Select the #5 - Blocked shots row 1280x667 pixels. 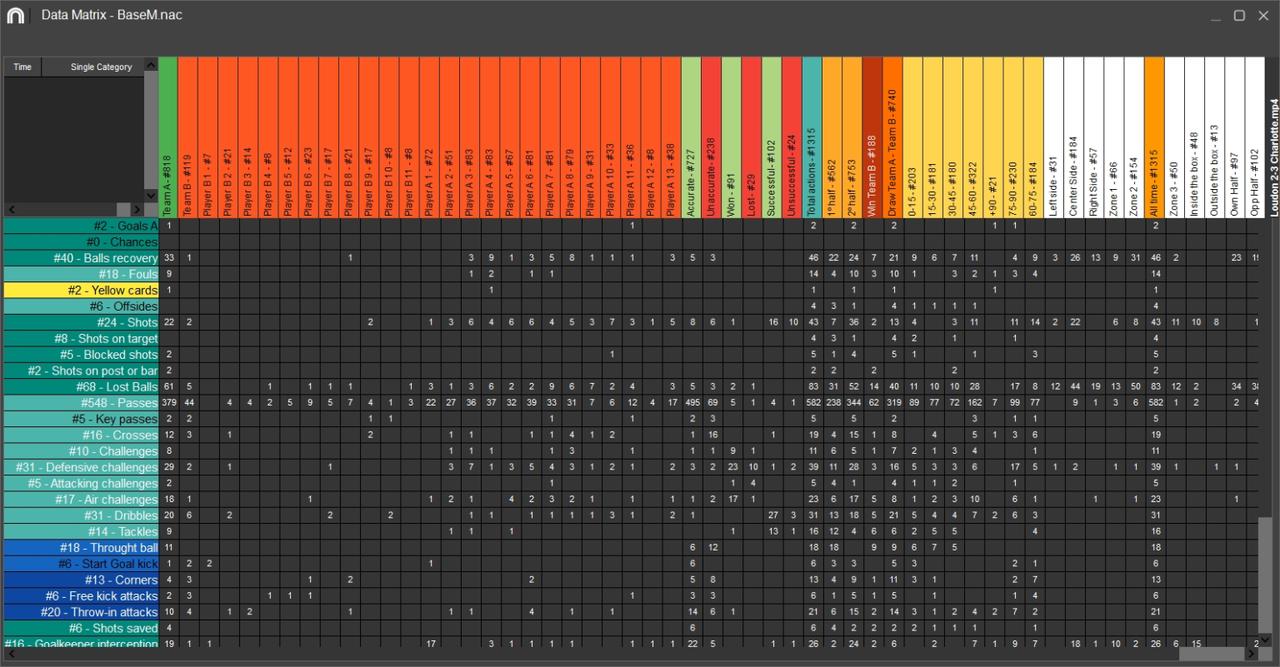81,354
